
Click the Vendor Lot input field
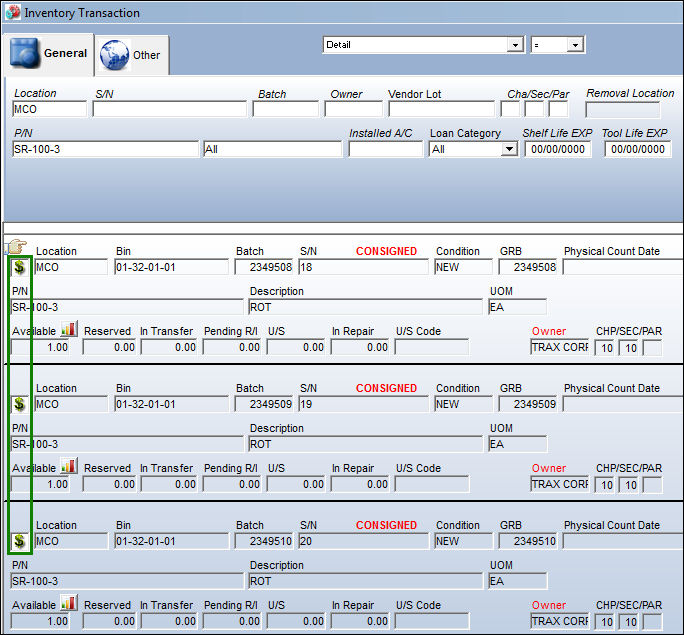pyautogui.click(x=441, y=109)
